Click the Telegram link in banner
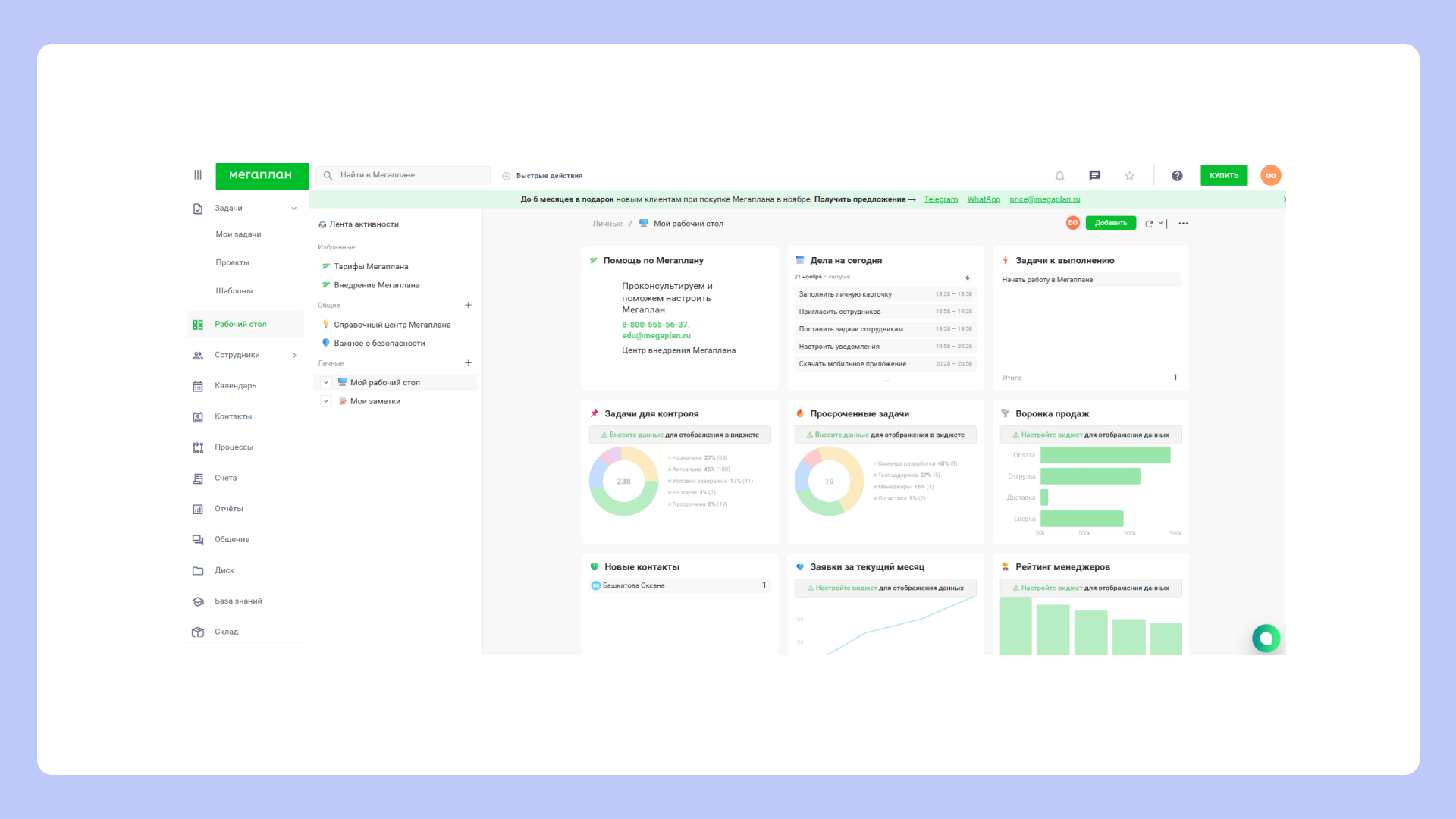1456x819 pixels. (x=940, y=199)
